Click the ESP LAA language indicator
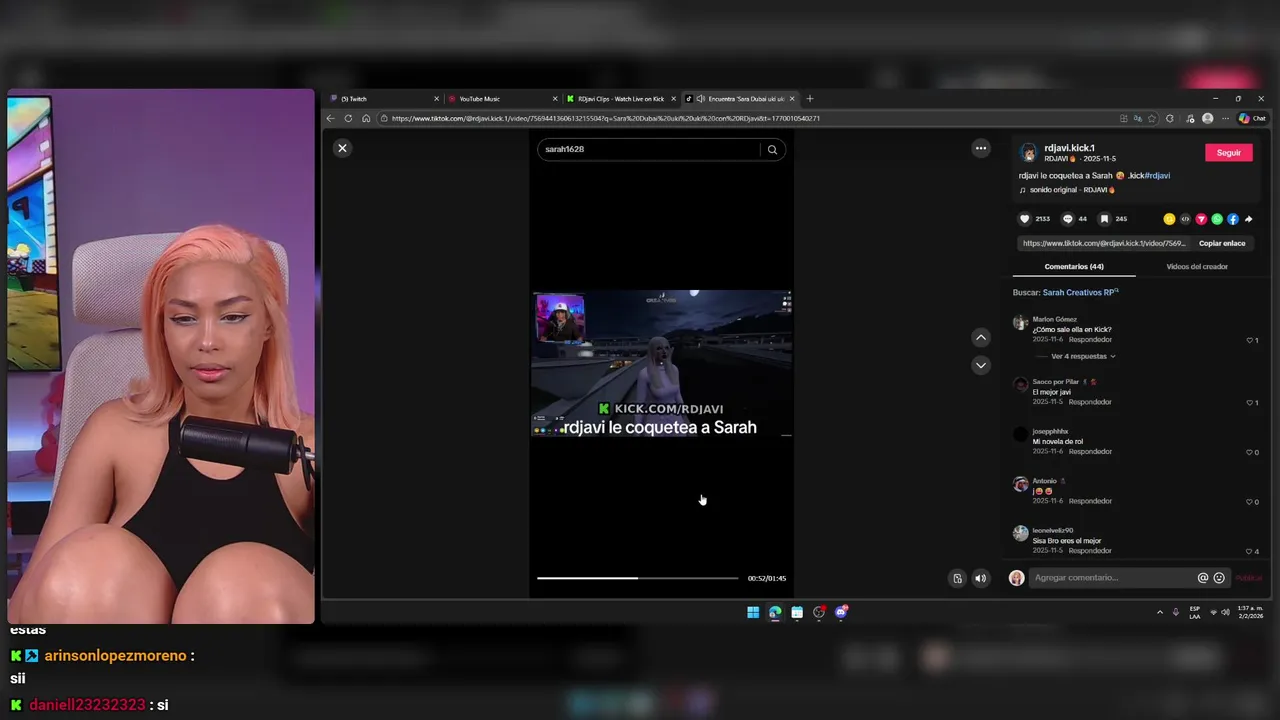Screen dimensions: 1280x720 click(x=1195, y=613)
